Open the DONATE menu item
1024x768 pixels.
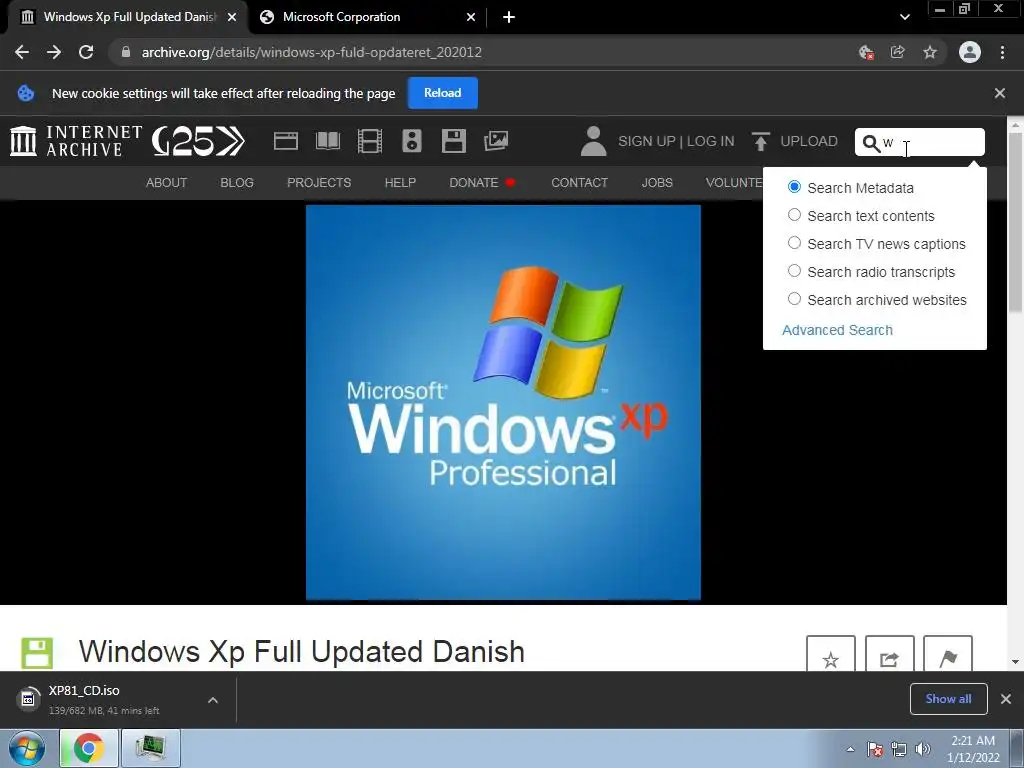coord(481,183)
